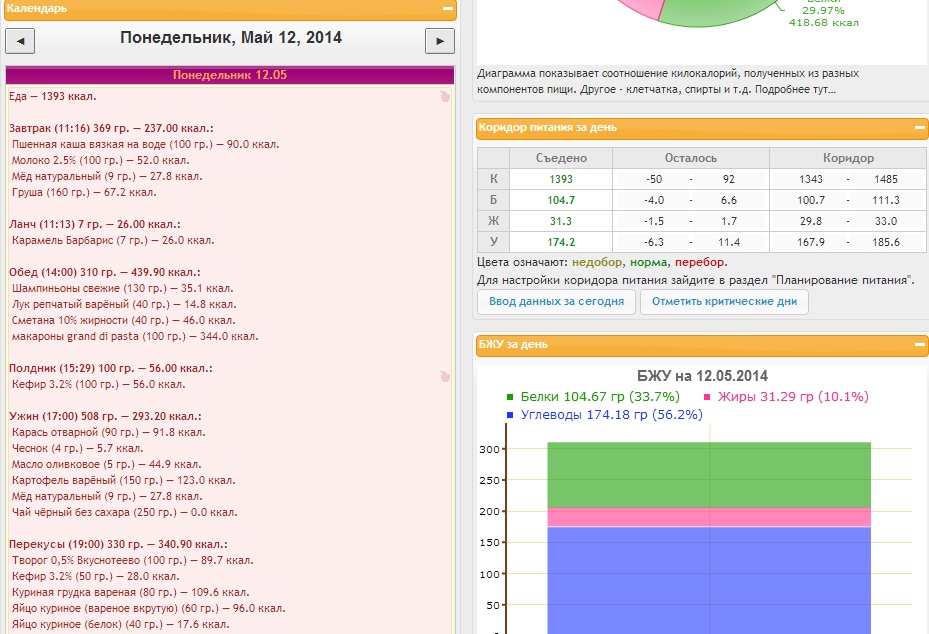
Task: Collapse the Календарь panel
Action: point(447,8)
